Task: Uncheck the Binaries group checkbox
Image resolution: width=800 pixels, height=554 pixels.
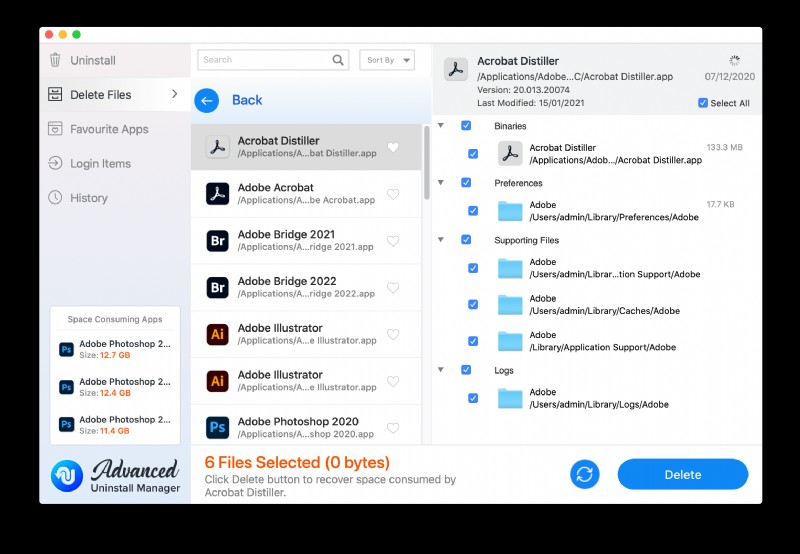Action: coord(466,126)
